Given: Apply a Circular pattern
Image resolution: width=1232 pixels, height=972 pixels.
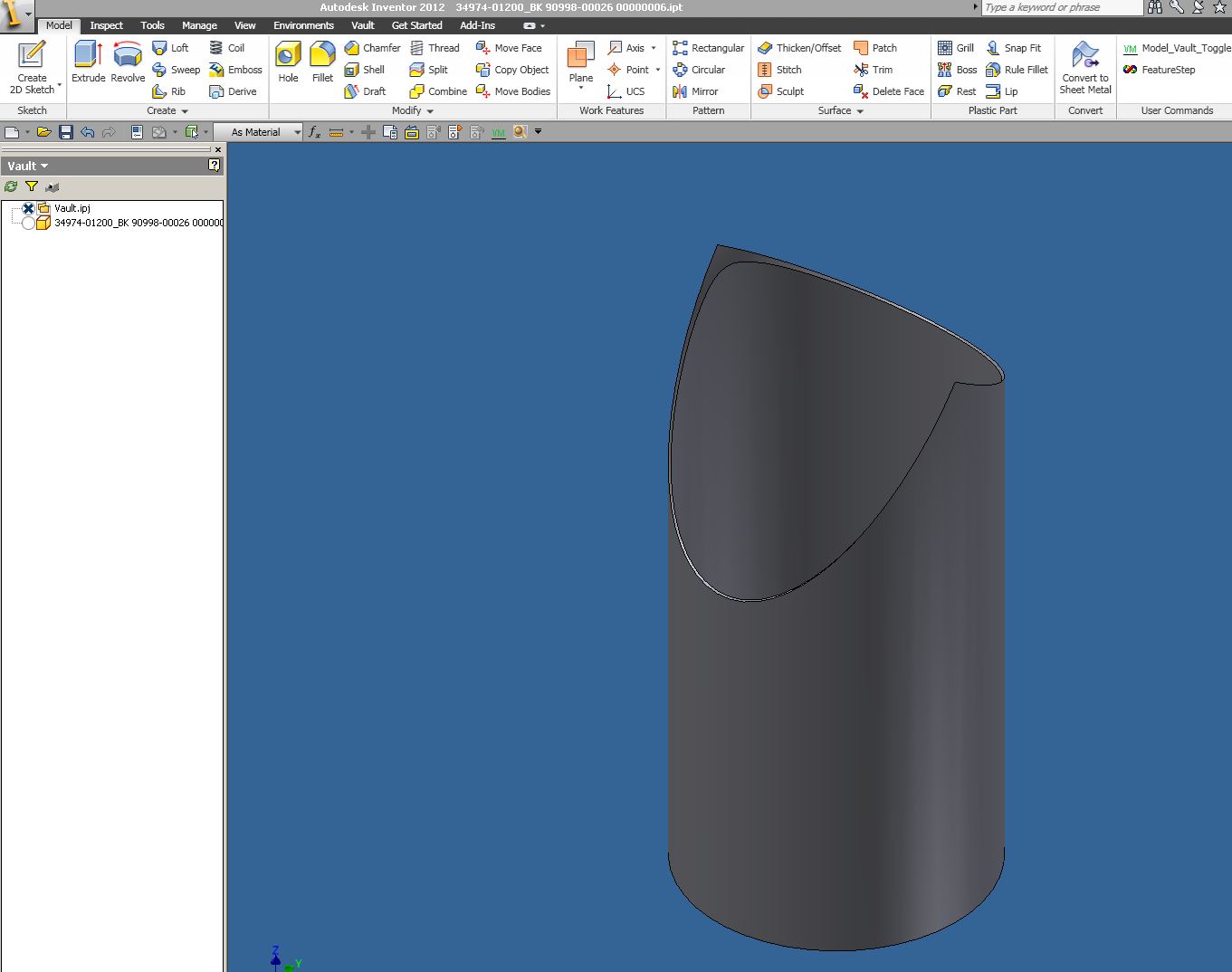Looking at the screenshot, I should pyautogui.click(x=699, y=70).
